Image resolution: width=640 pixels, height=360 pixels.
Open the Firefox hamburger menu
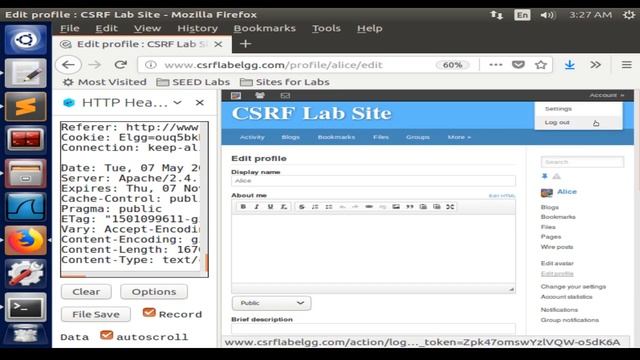(627, 64)
